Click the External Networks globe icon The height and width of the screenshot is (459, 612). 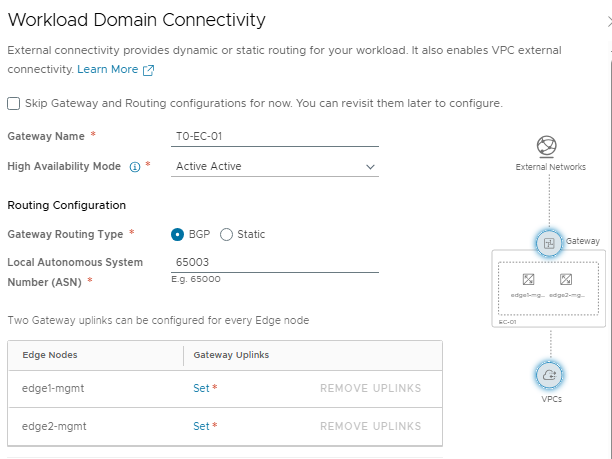[547, 146]
